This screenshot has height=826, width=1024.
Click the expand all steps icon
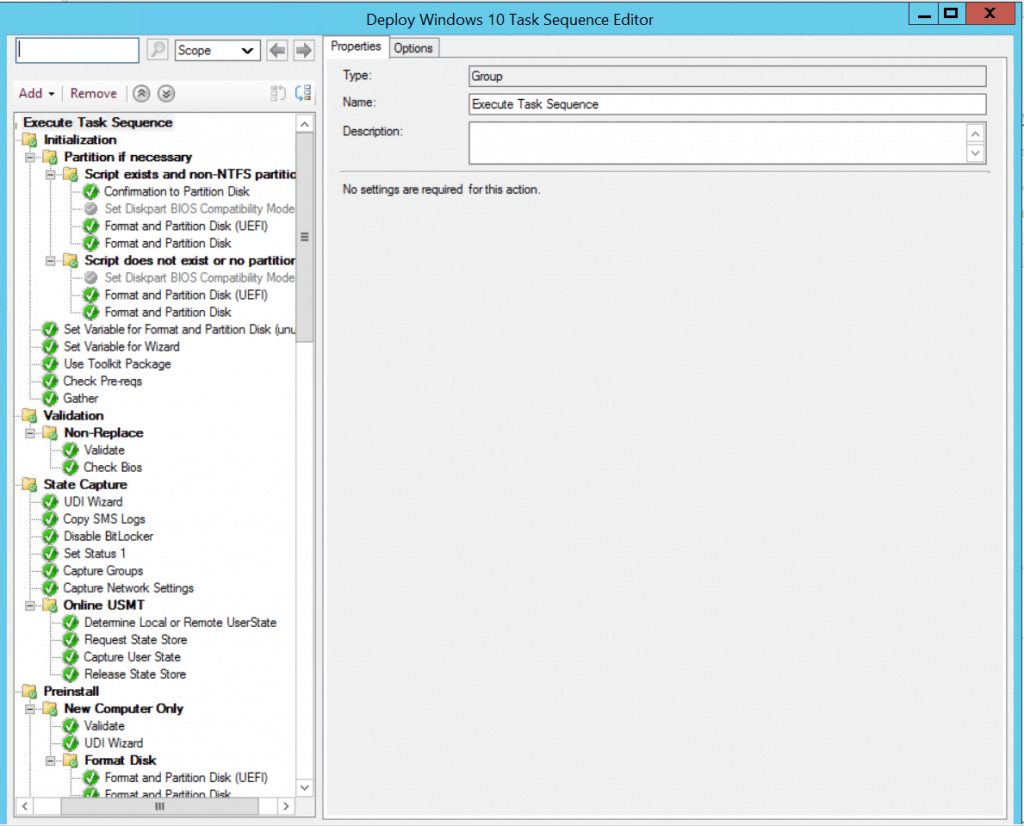(x=303, y=93)
